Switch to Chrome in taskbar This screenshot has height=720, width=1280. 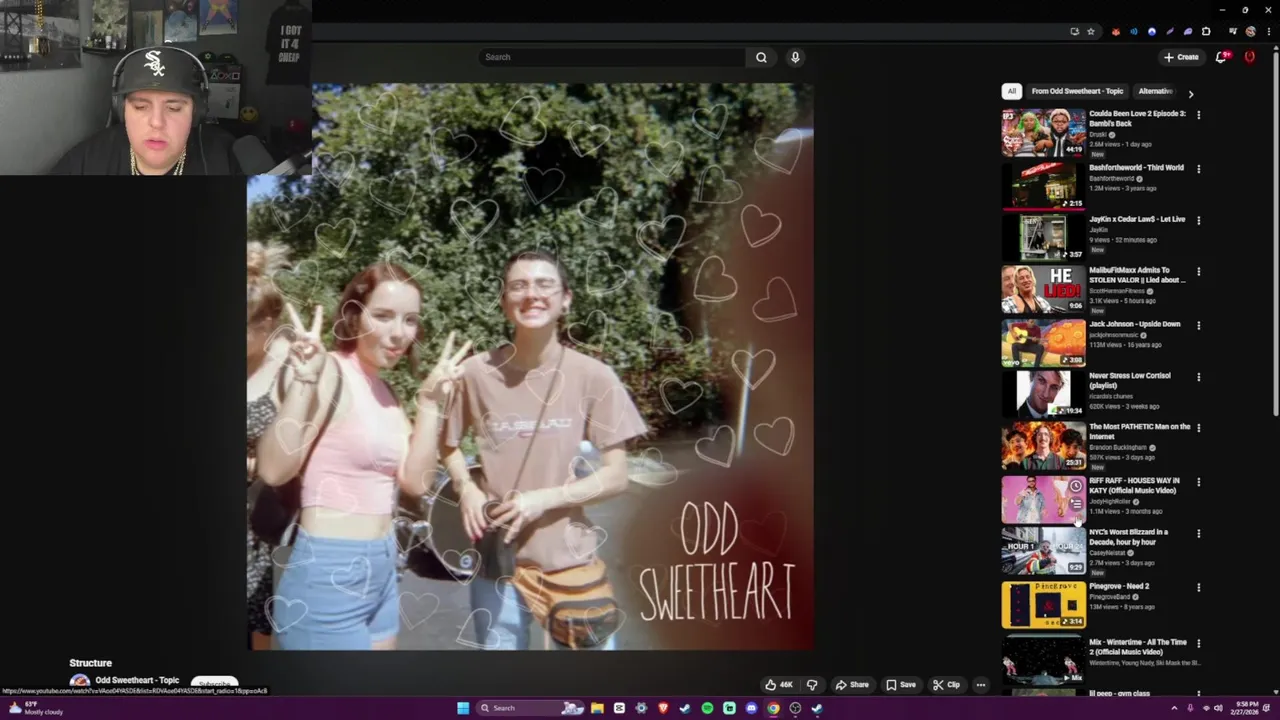pos(773,708)
